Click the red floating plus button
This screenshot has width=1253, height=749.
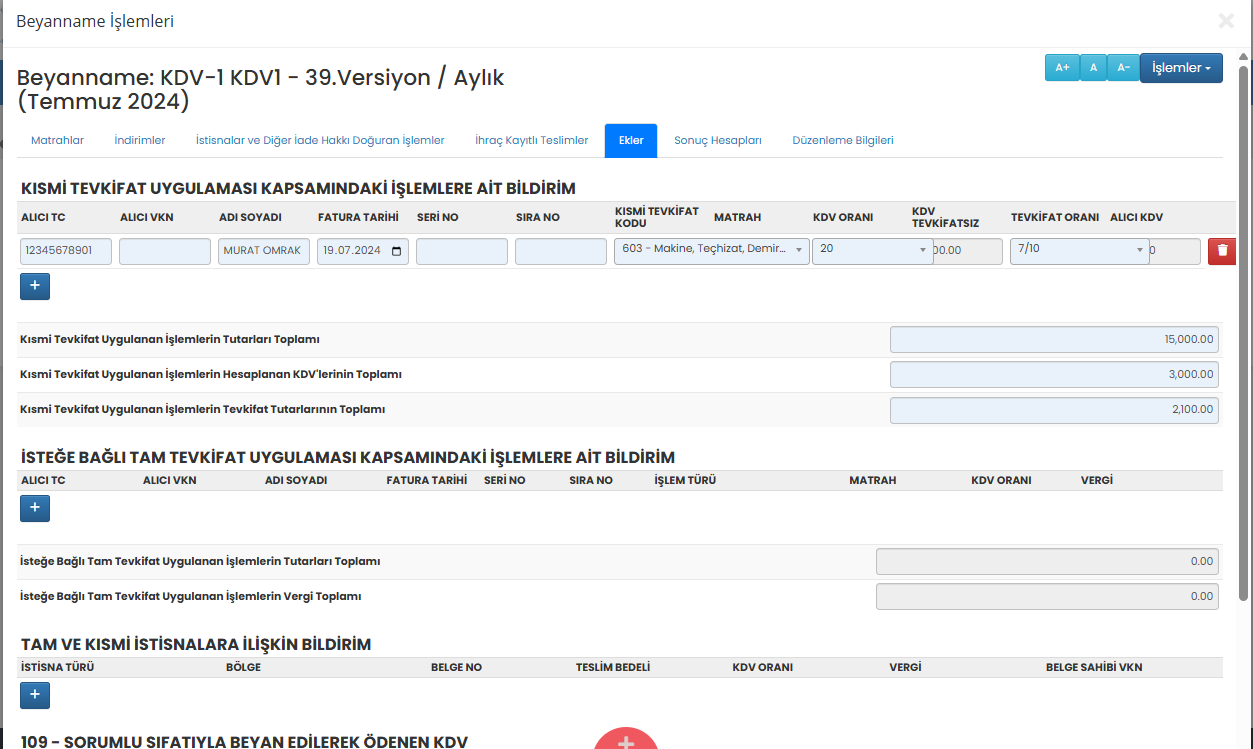[626, 739]
